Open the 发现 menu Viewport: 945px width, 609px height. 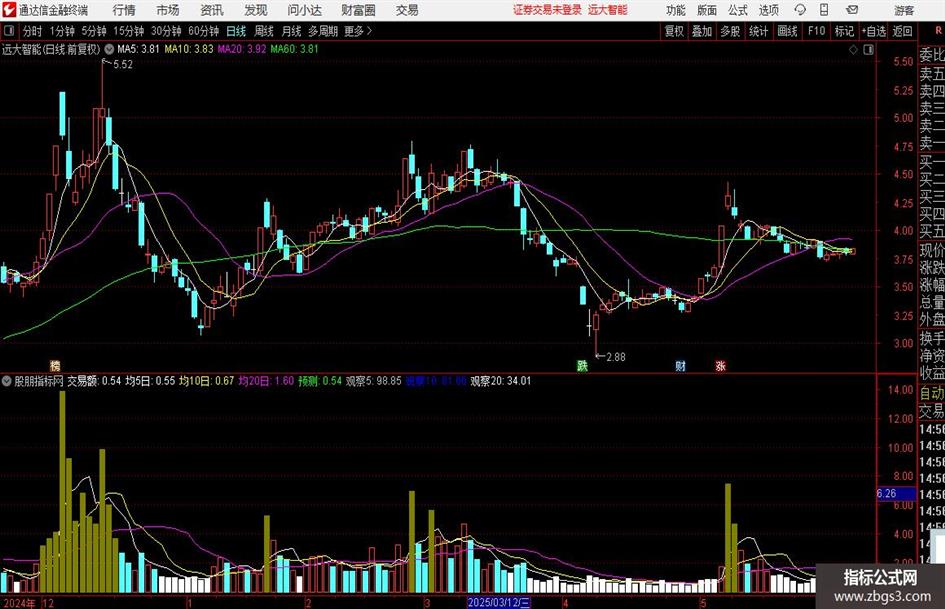tap(256, 10)
